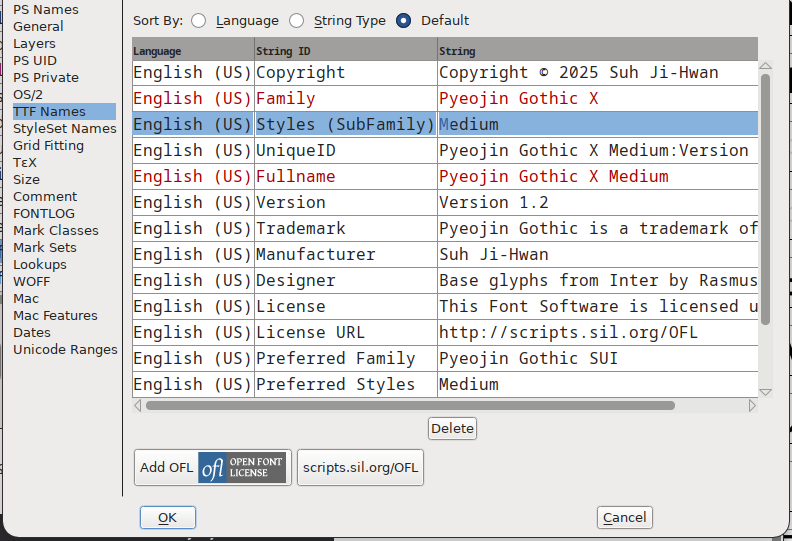Click the Trademark String ID cell
This screenshot has height=541, width=792.
346,228
